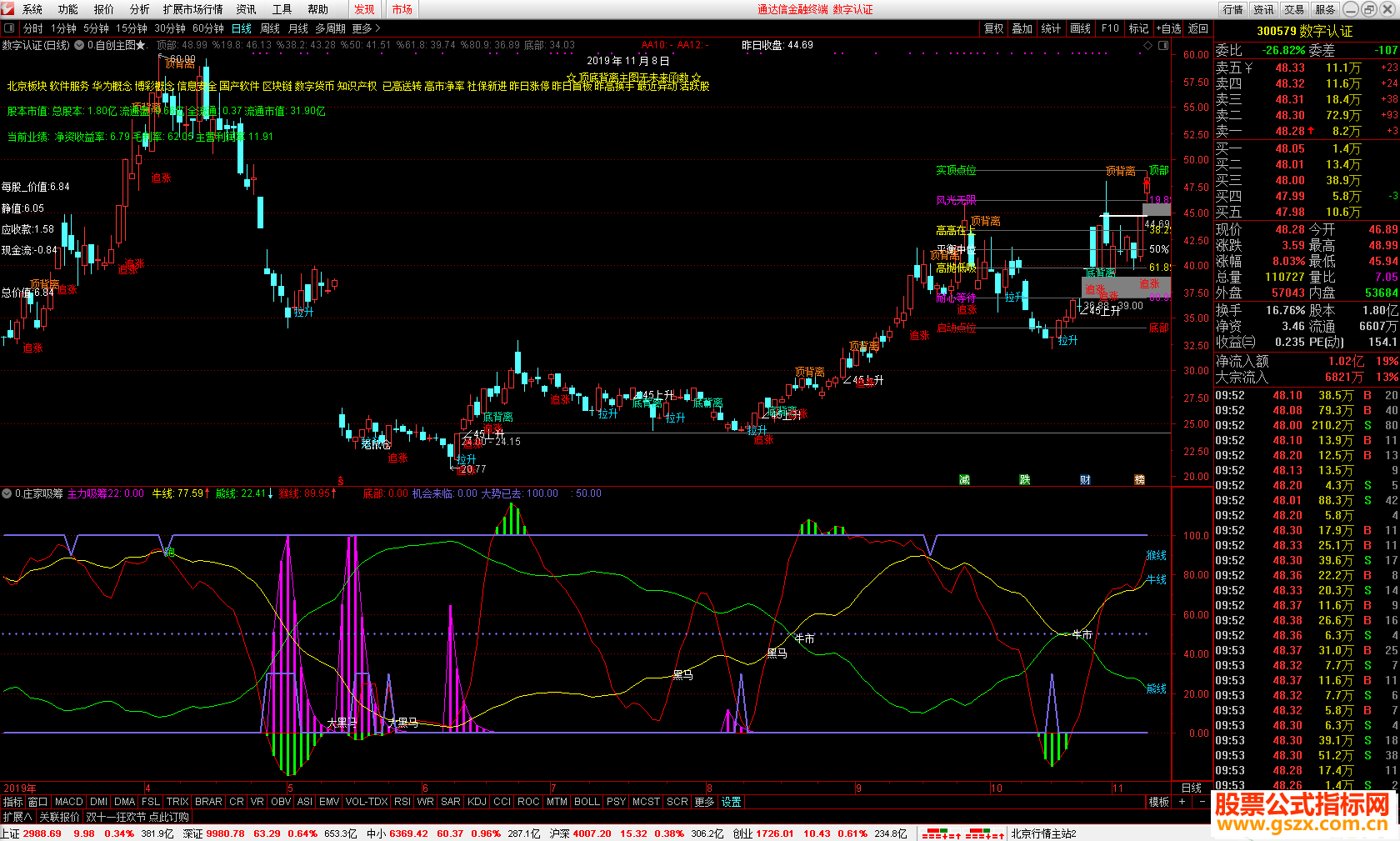Open the 工具 menu
The image size is (1400, 841).
(x=282, y=9)
